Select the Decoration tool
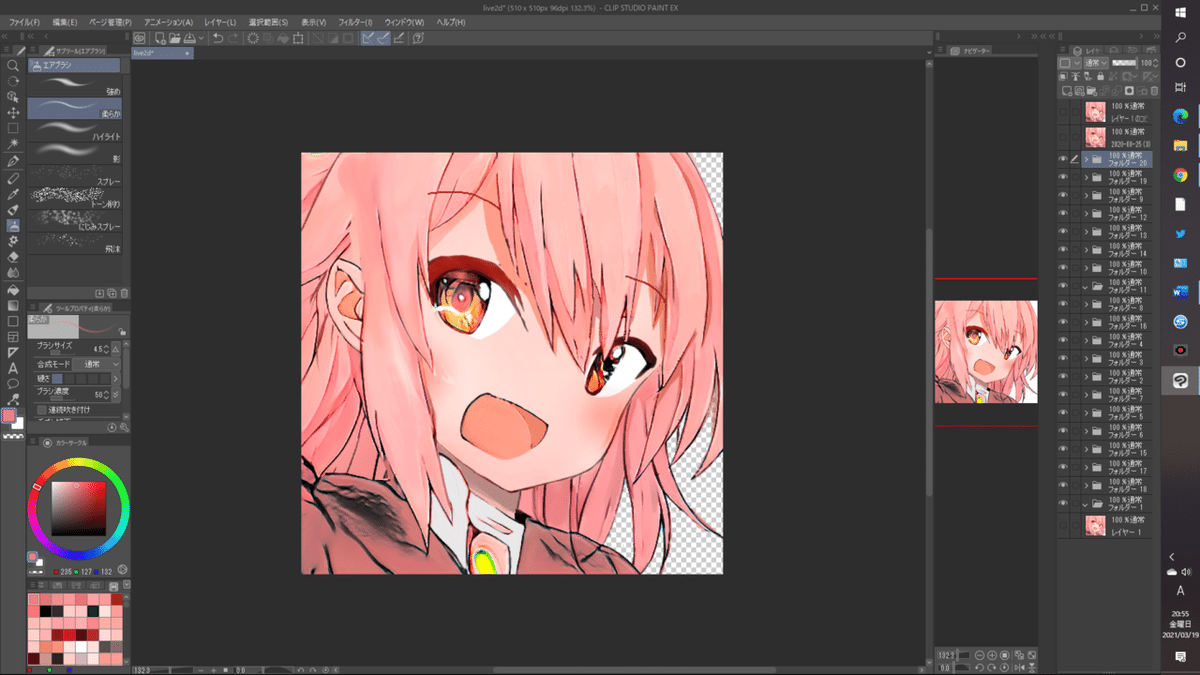1200x675 pixels. click(13, 241)
